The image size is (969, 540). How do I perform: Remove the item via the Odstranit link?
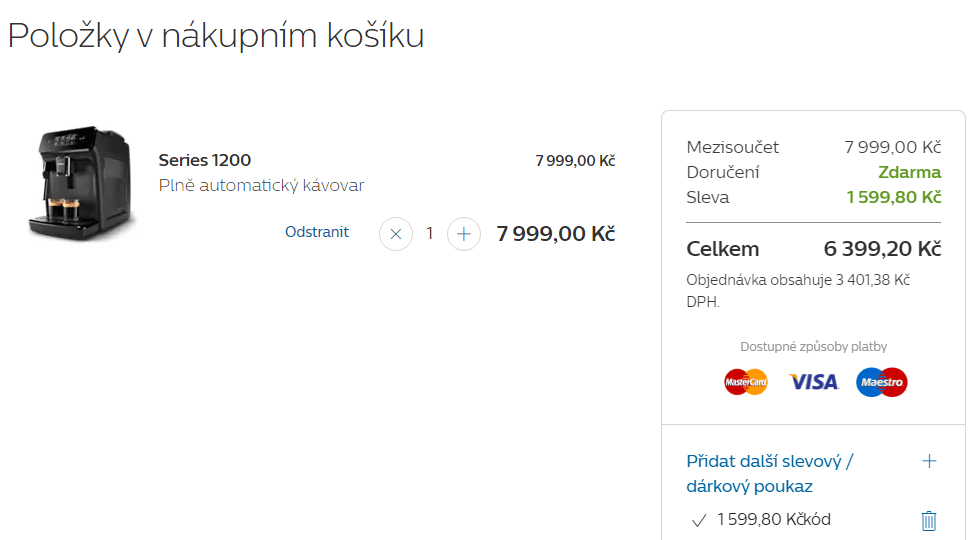coord(316,232)
